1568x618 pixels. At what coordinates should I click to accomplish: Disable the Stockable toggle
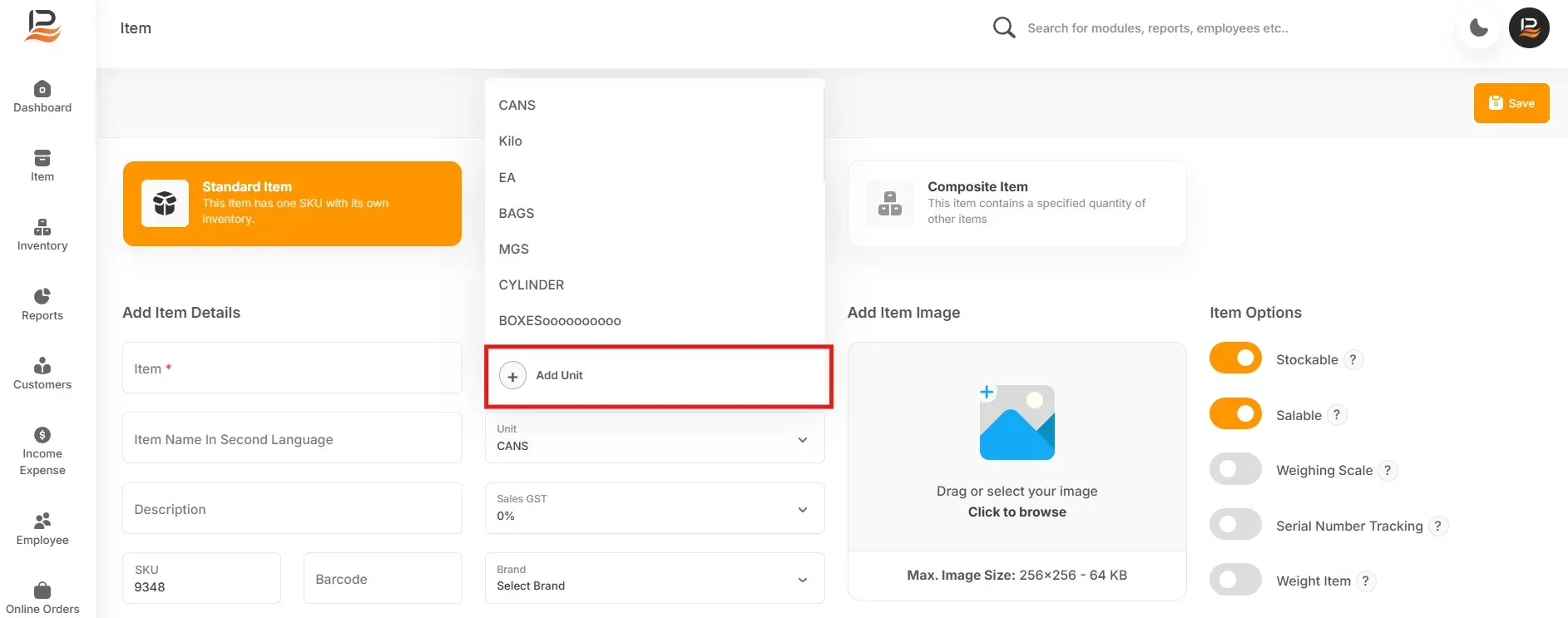(x=1235, y=358)
